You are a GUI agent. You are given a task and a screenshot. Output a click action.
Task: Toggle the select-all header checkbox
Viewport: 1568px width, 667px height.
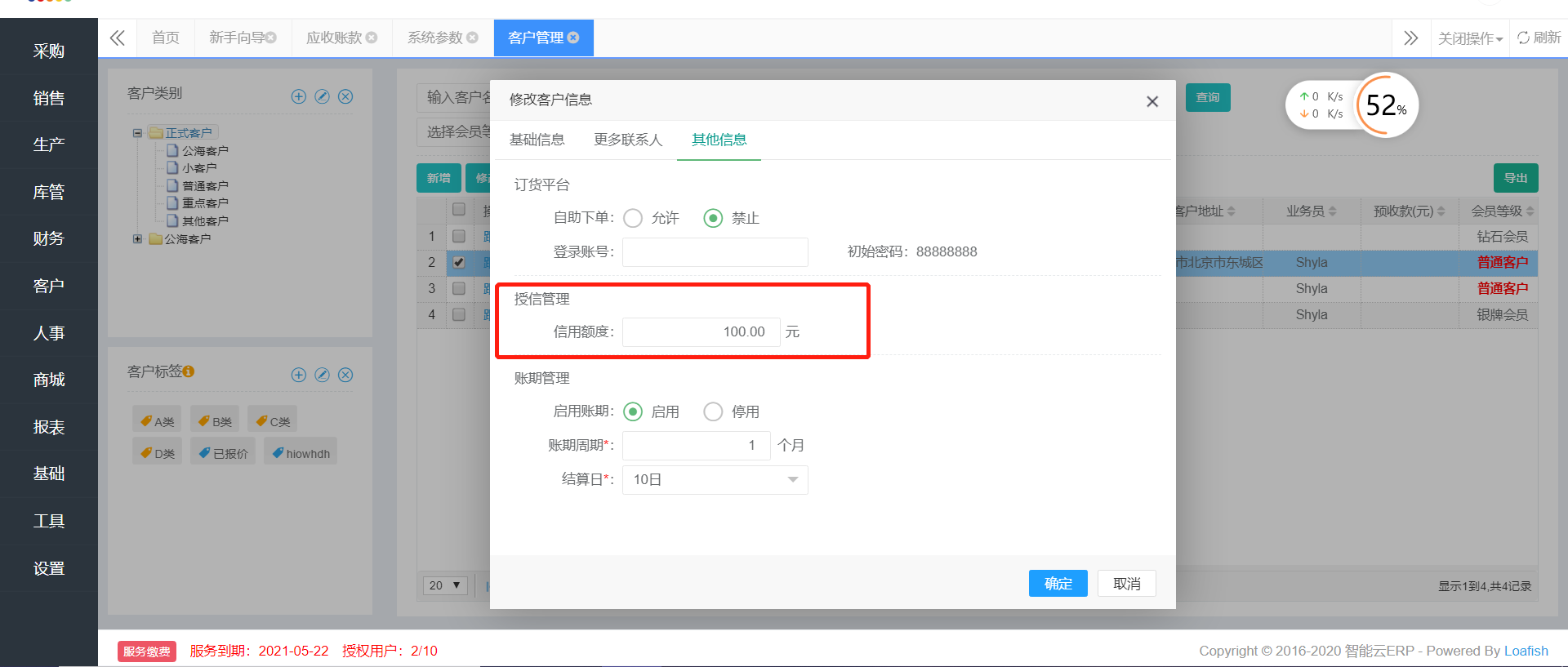pyautogui.click(x=459, y=209)
